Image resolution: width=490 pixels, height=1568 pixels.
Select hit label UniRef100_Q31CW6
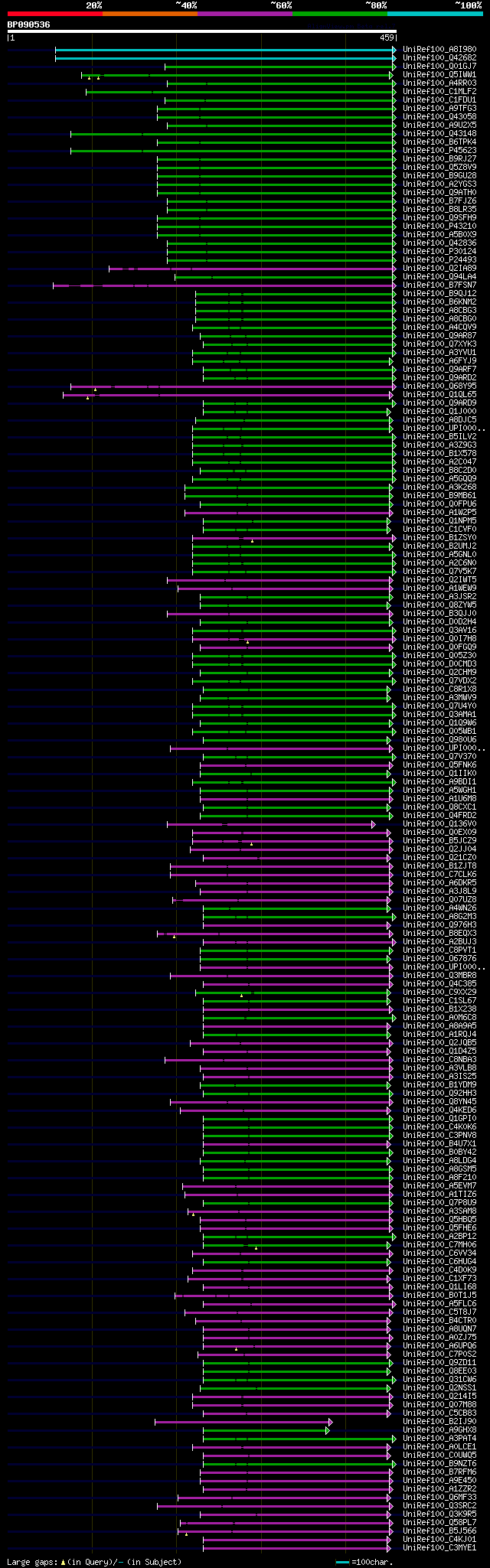tap(439, 1379)
